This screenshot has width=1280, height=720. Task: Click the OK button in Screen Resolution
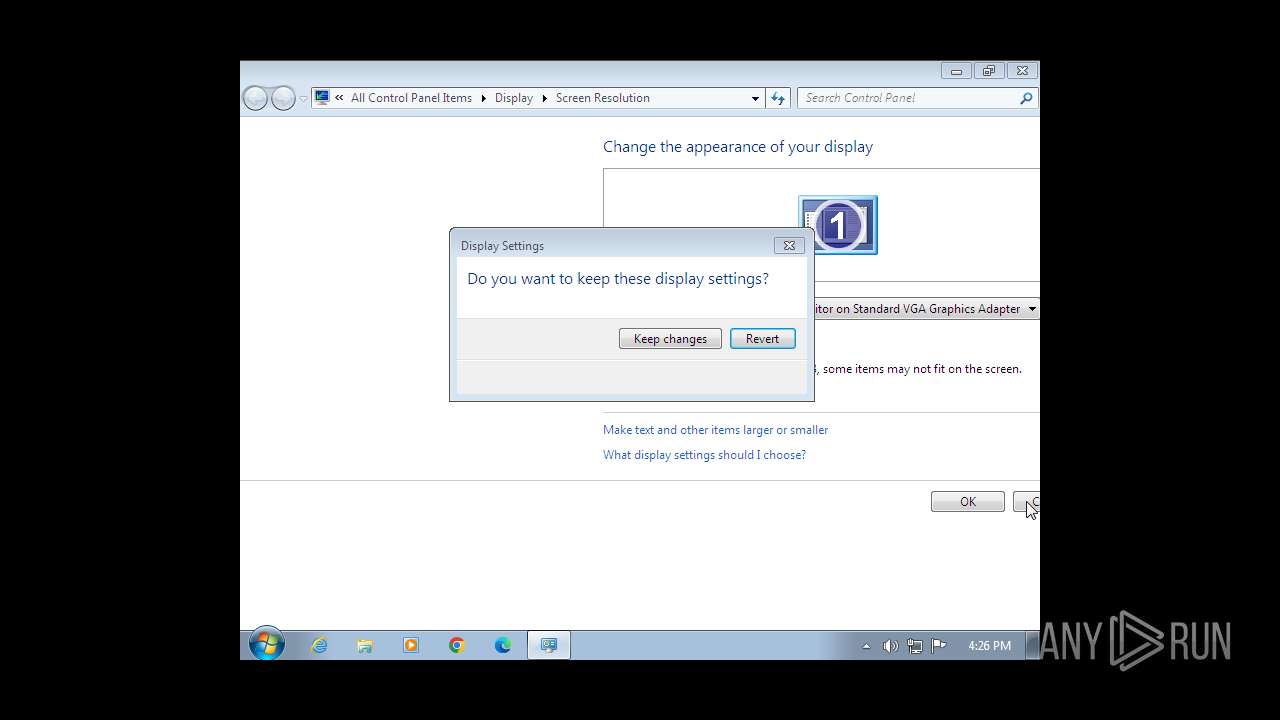click(x=967, y=502)
